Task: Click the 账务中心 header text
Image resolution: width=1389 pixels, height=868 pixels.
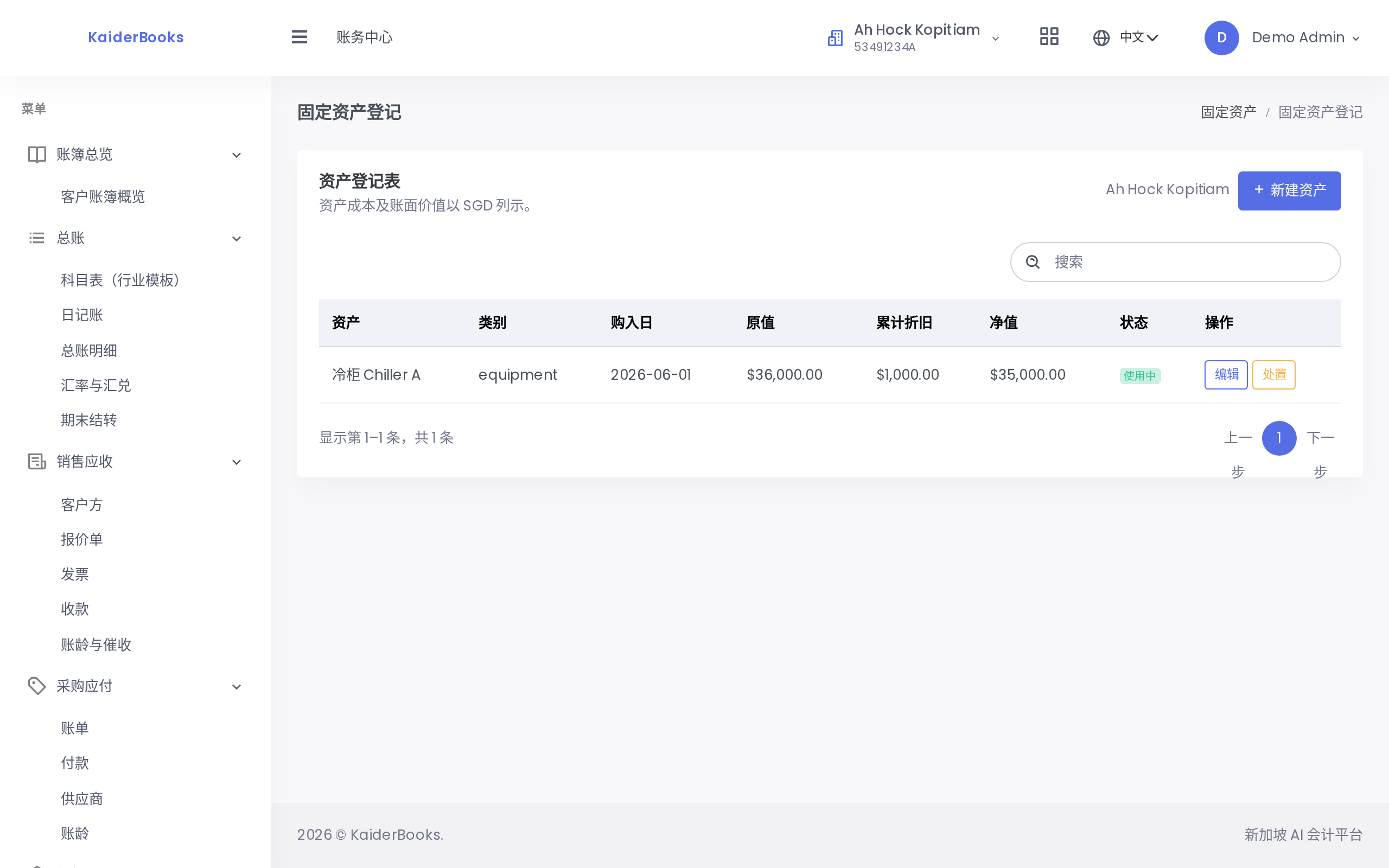Action: pyautogui.click(x=365, y=37)
